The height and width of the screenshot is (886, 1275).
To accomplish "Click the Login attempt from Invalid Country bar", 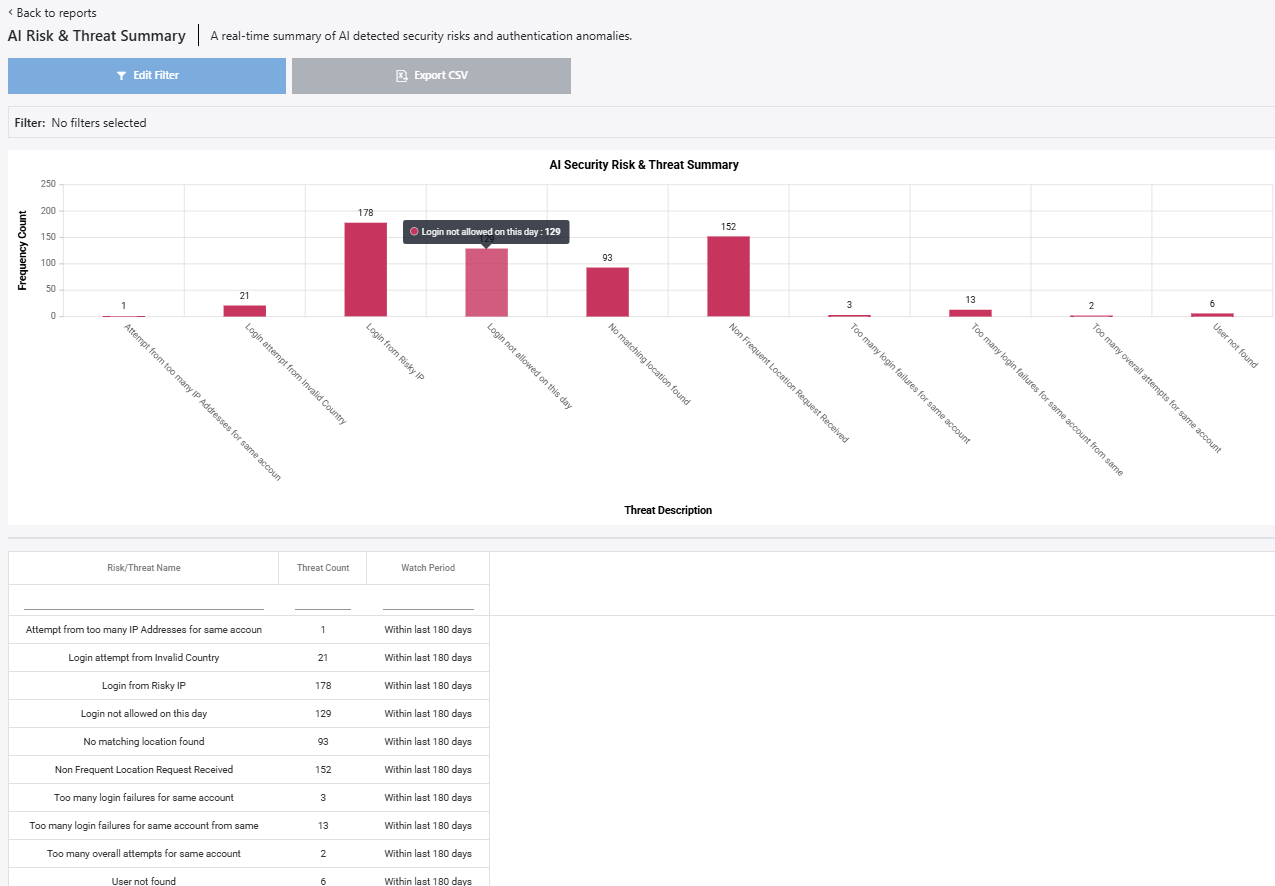I will pyautogui.click(x=245, y=311).
